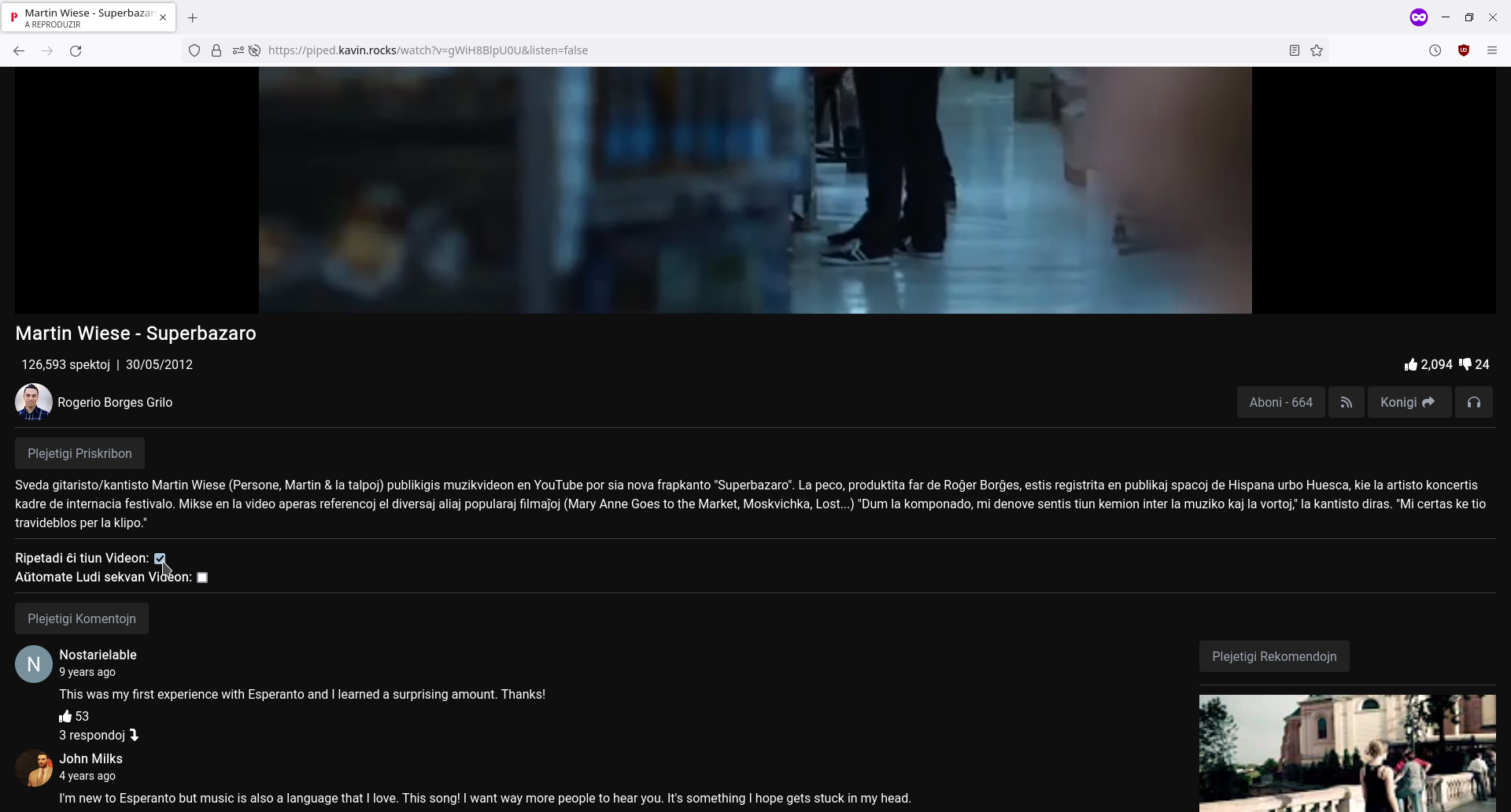Screen dimensions: 1511x812
Task: Expand the 3 respondoj replies
Action: [99, 735]
